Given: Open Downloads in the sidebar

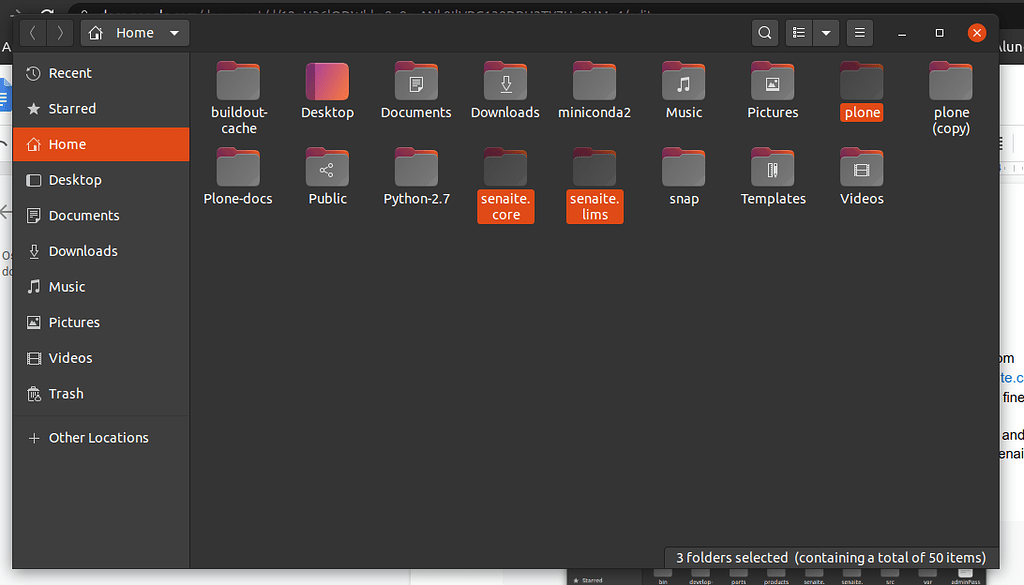Looking at the screenshot, I should [83, 251].
